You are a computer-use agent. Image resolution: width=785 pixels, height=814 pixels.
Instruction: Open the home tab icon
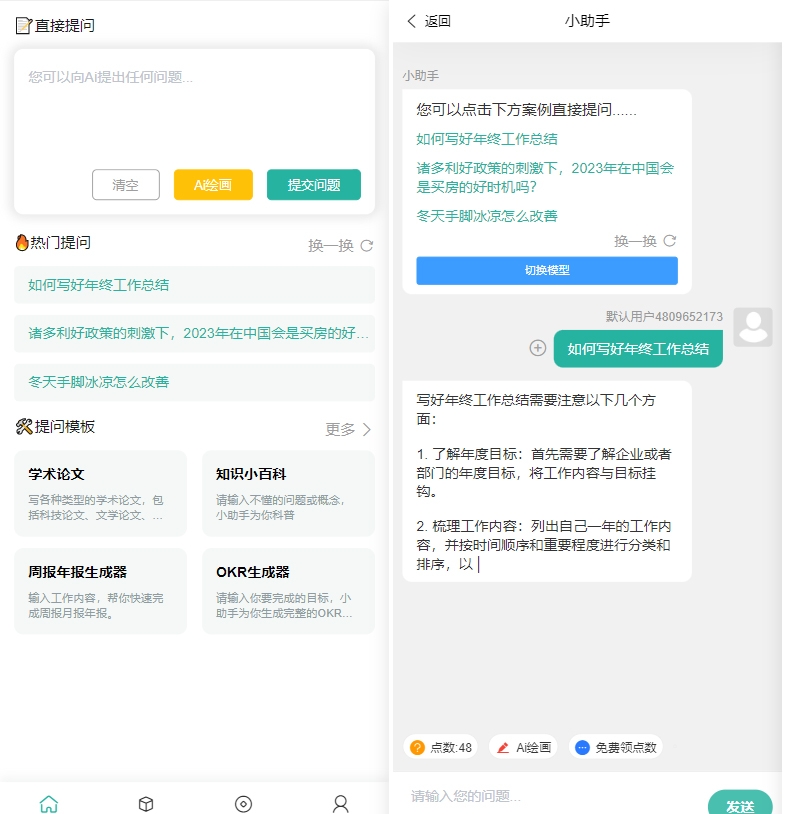pyautogui.click(x=49, y=804)
